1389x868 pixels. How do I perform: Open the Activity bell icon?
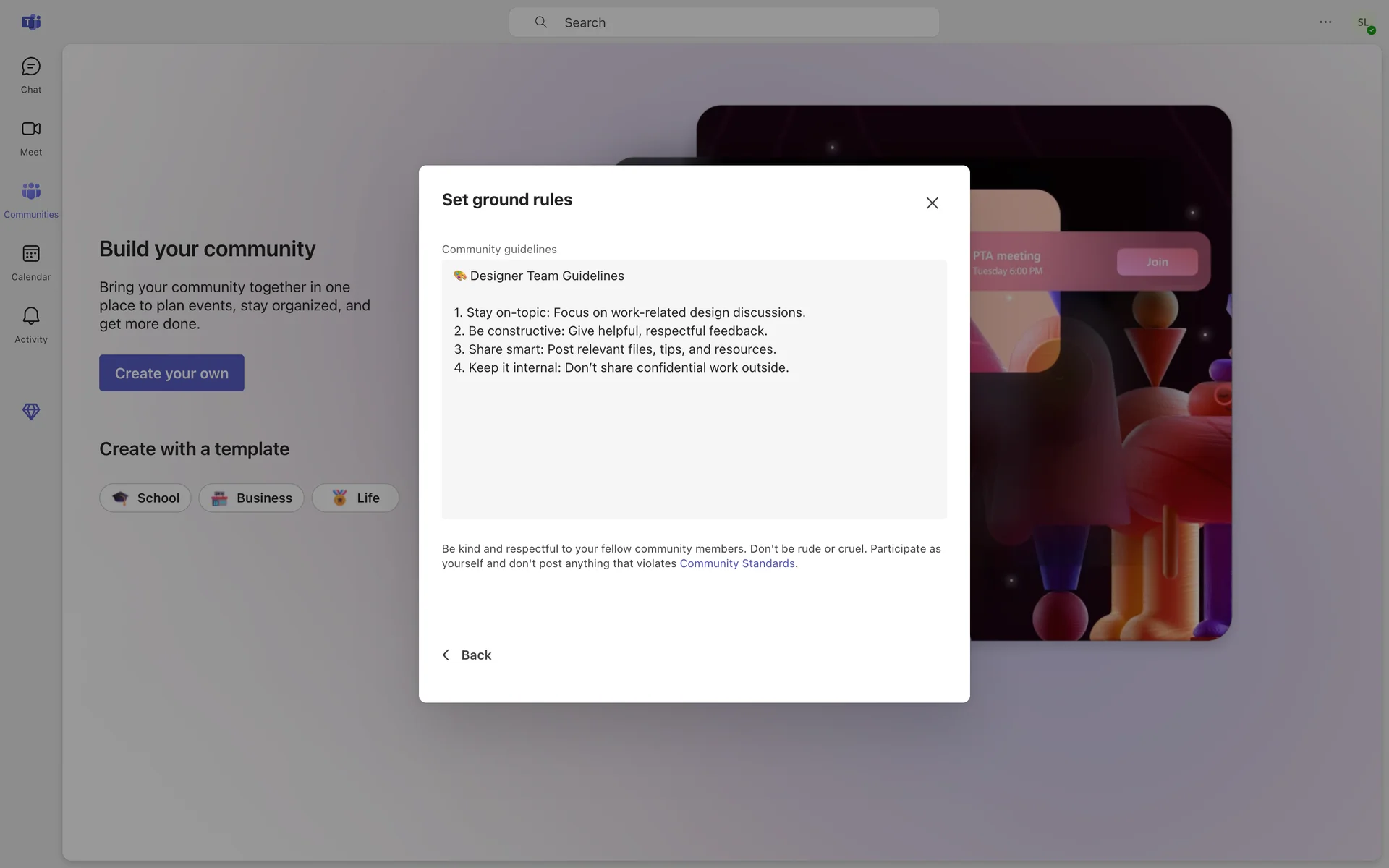pyautogui.click(x=30, y=317)
